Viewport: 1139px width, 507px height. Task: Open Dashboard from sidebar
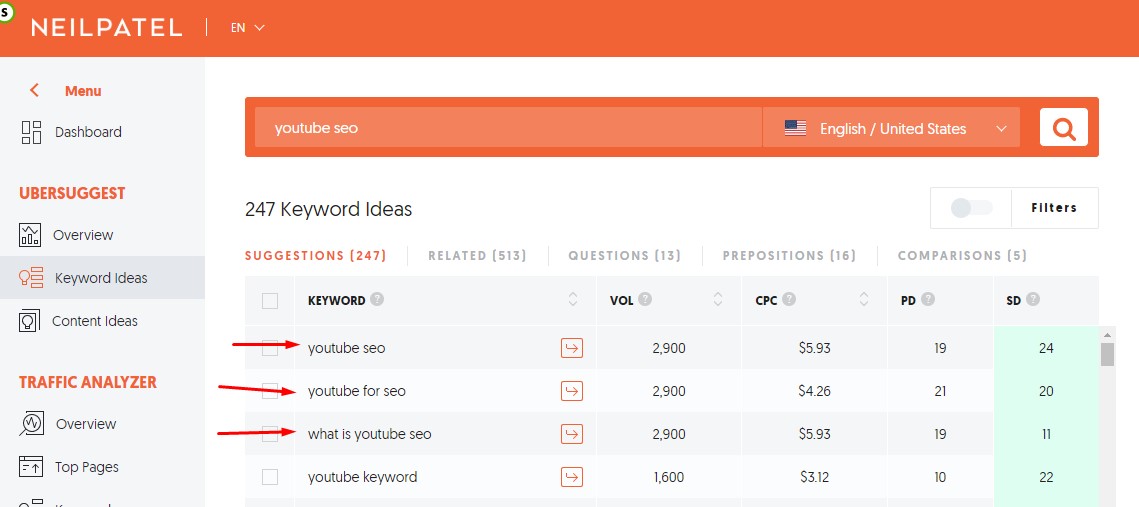pyautogui.click(x=88, y=132)
